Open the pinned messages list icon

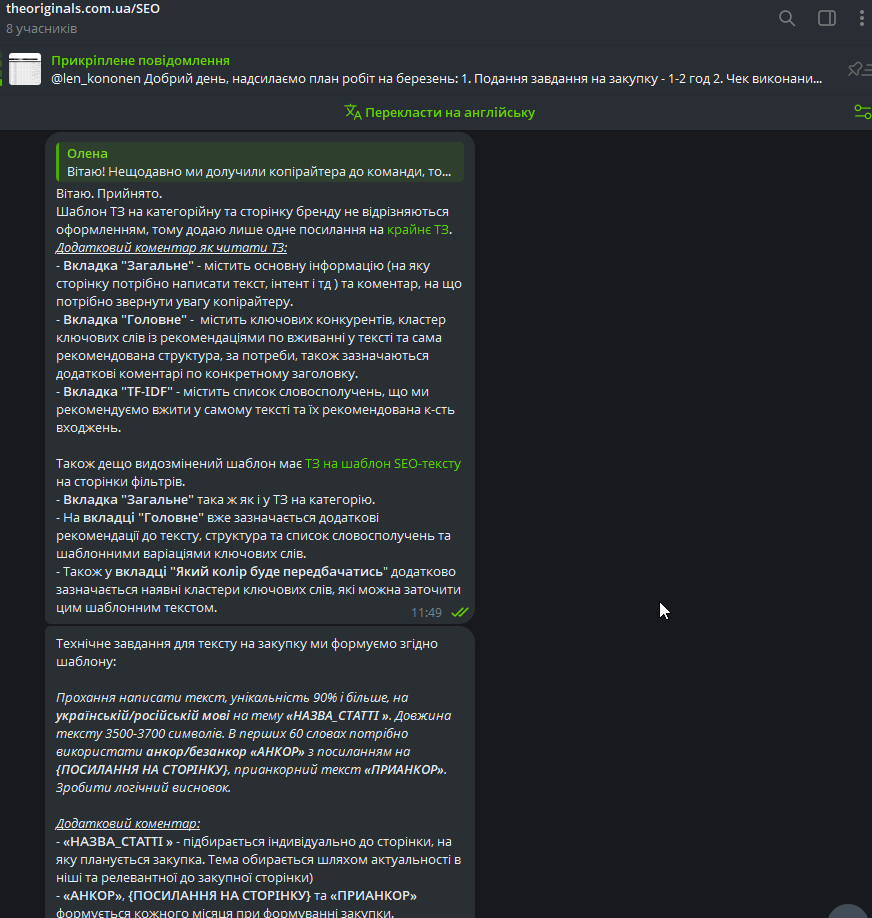859,70
